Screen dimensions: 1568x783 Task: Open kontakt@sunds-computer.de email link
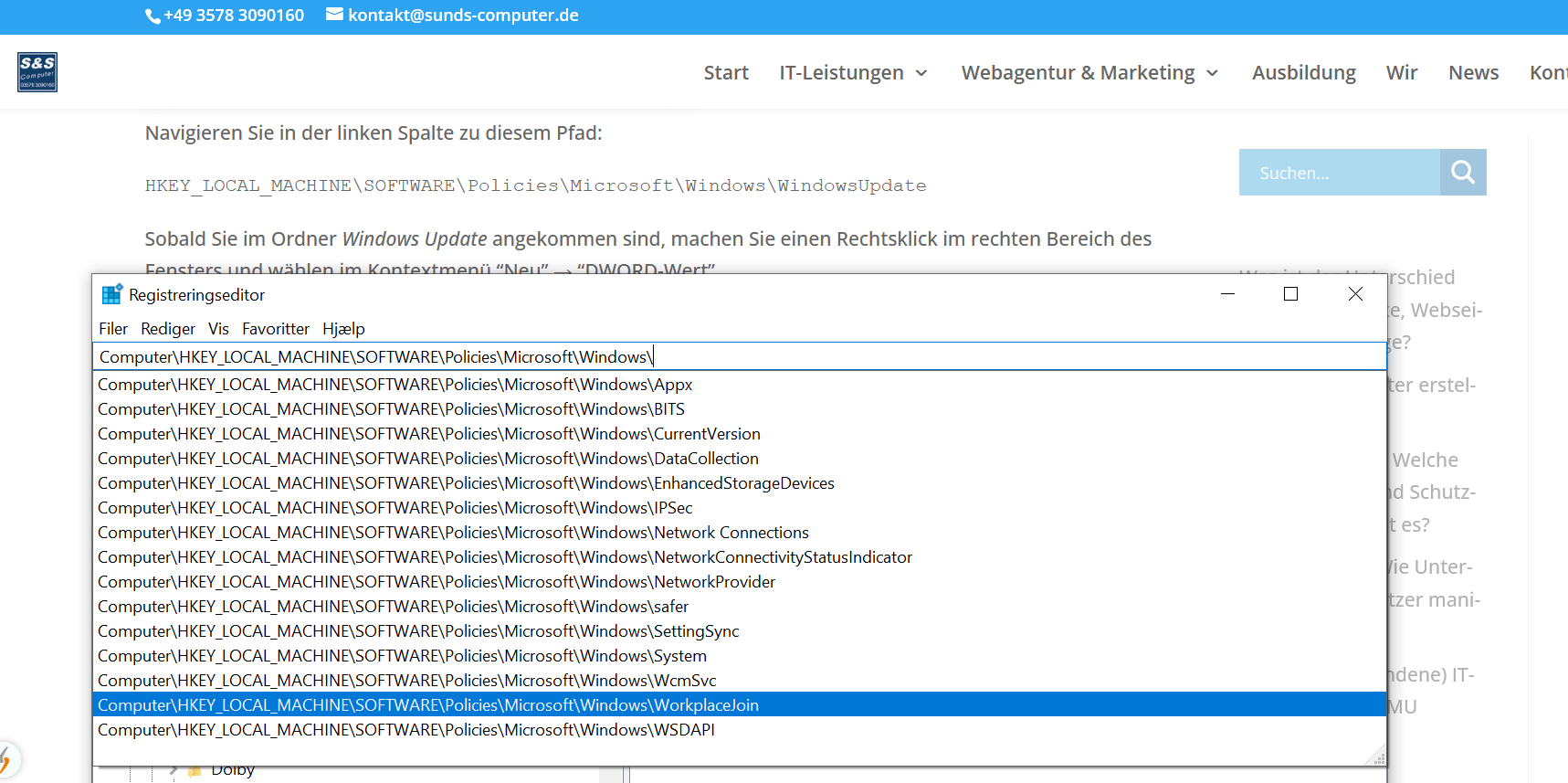(463, 16)
